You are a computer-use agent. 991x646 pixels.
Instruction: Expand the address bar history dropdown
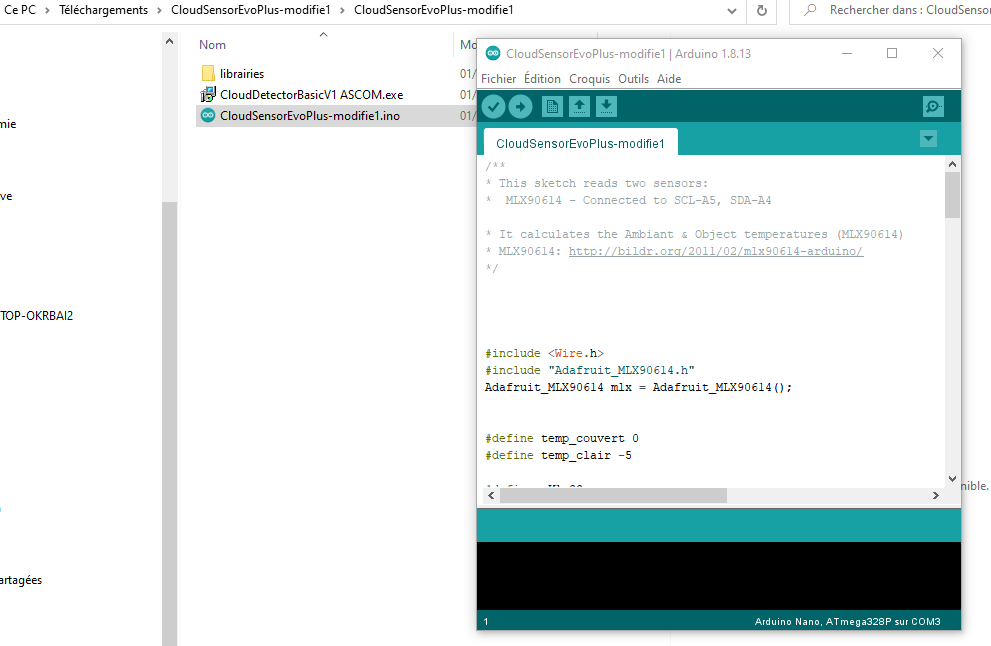tap(732, 11)
